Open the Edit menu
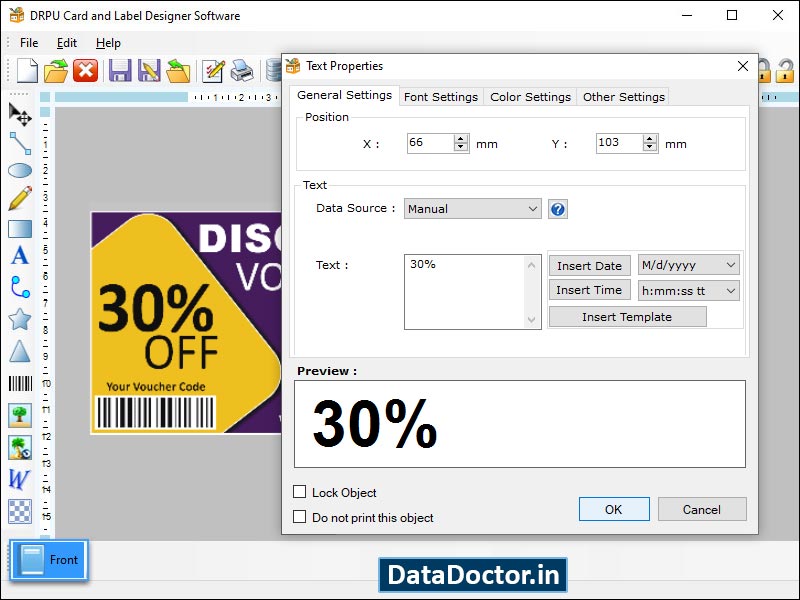 point(67,42)
